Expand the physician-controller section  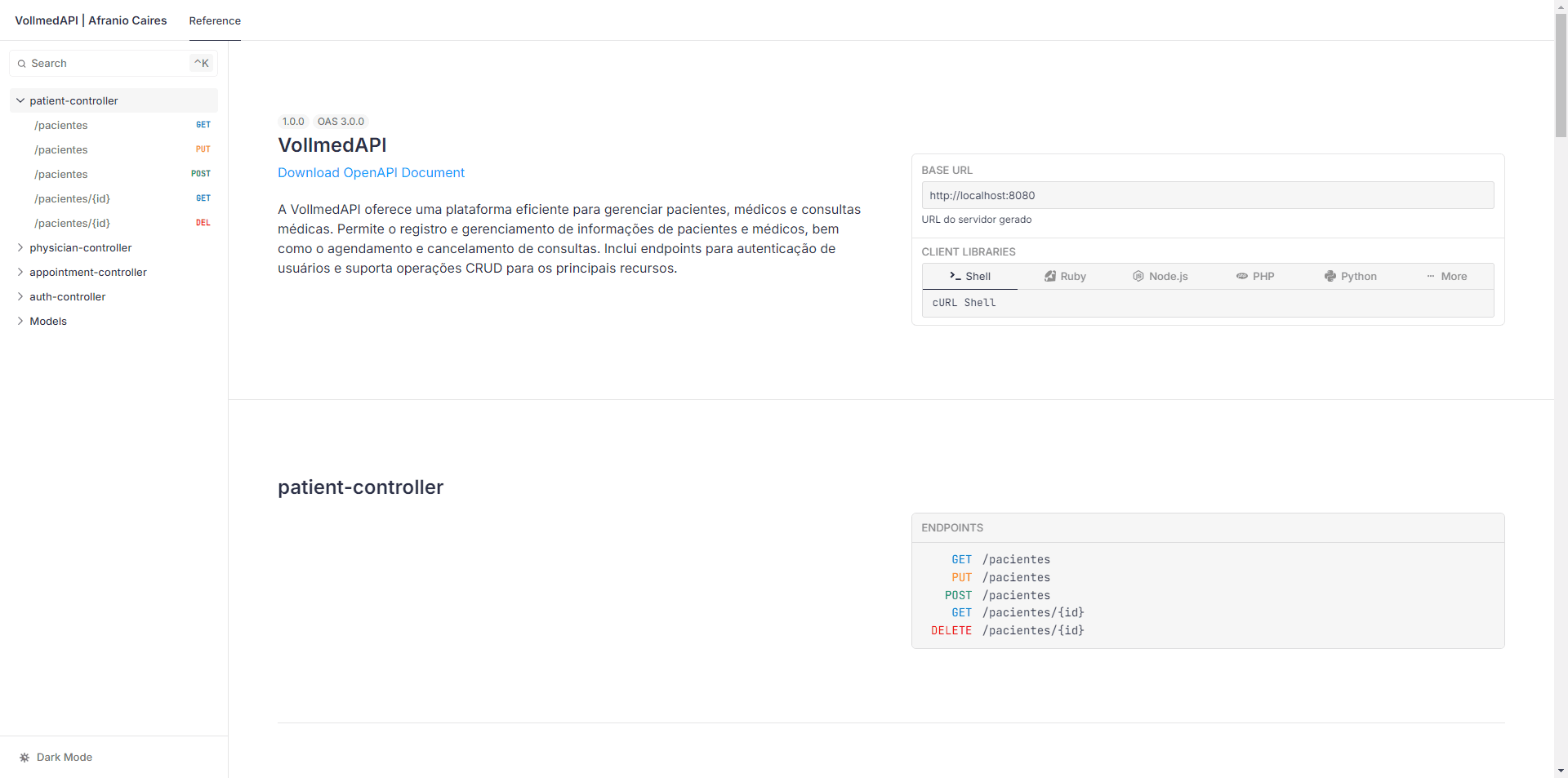tap(20, 248)
